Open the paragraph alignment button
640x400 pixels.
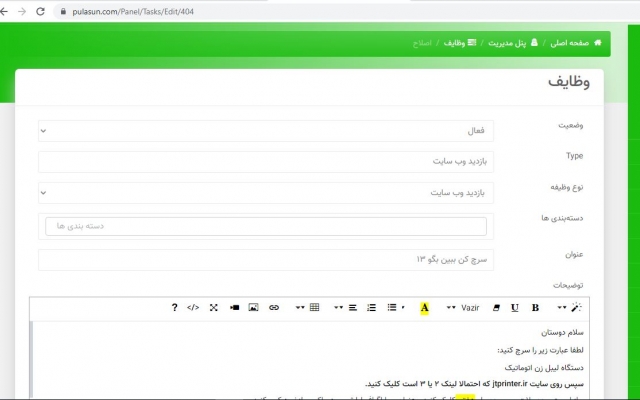click(353, 307)
